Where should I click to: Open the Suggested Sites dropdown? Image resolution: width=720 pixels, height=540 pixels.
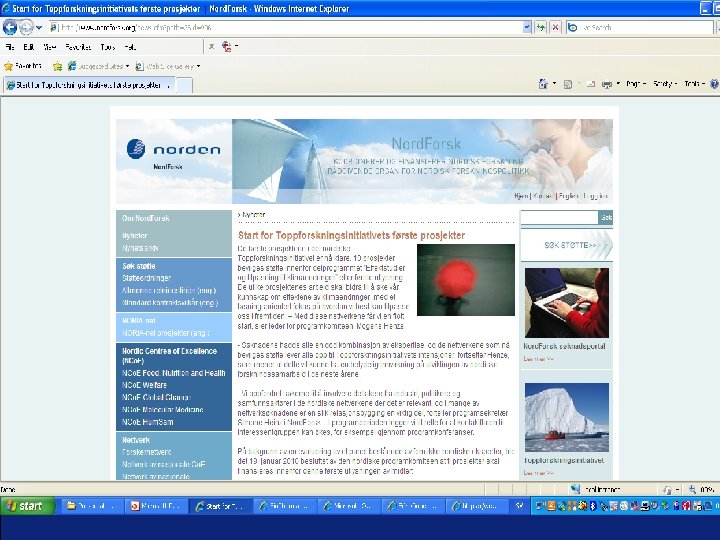[98, 66]
